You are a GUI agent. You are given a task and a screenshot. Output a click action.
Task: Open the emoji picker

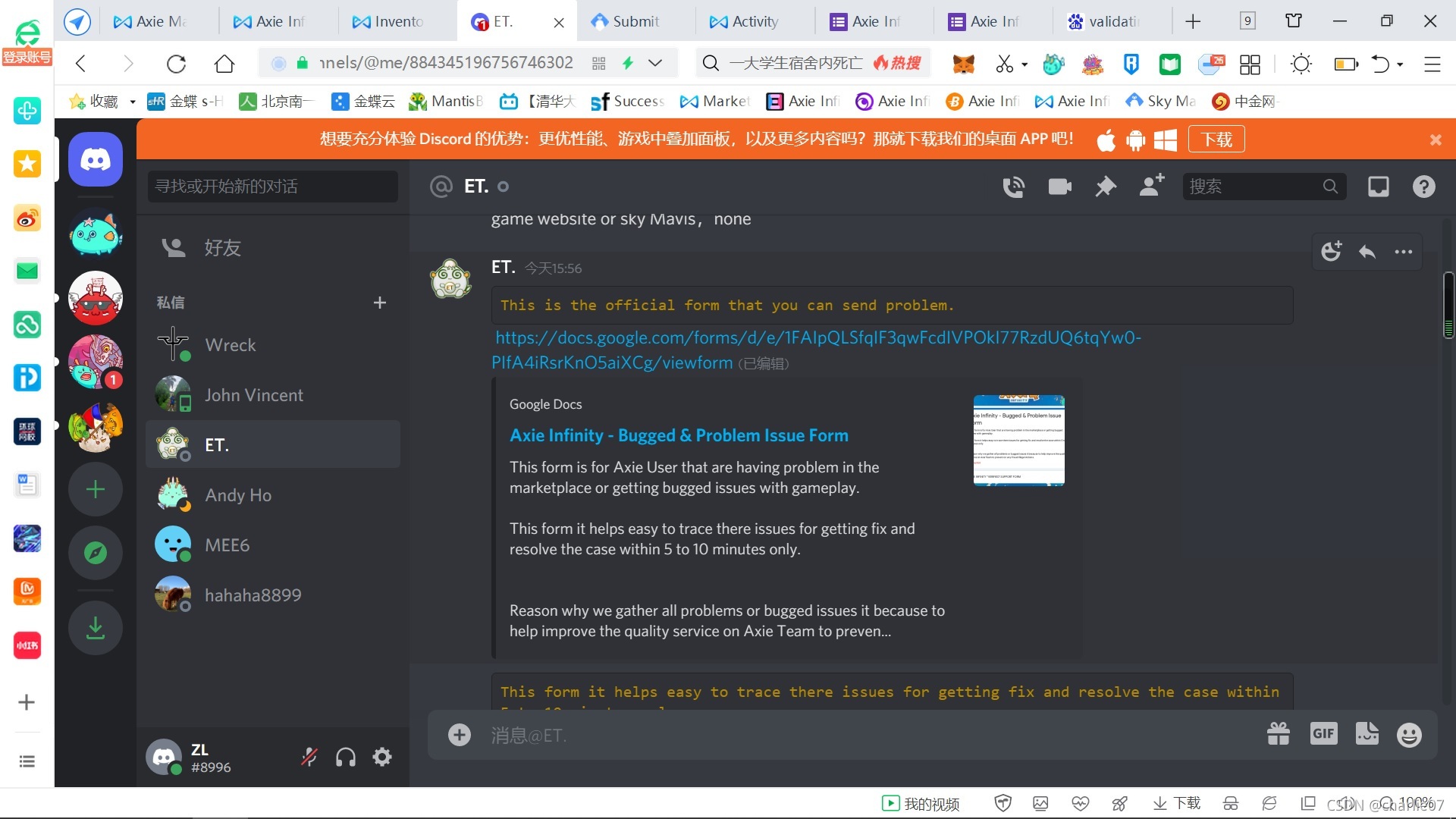(1409, 734)
